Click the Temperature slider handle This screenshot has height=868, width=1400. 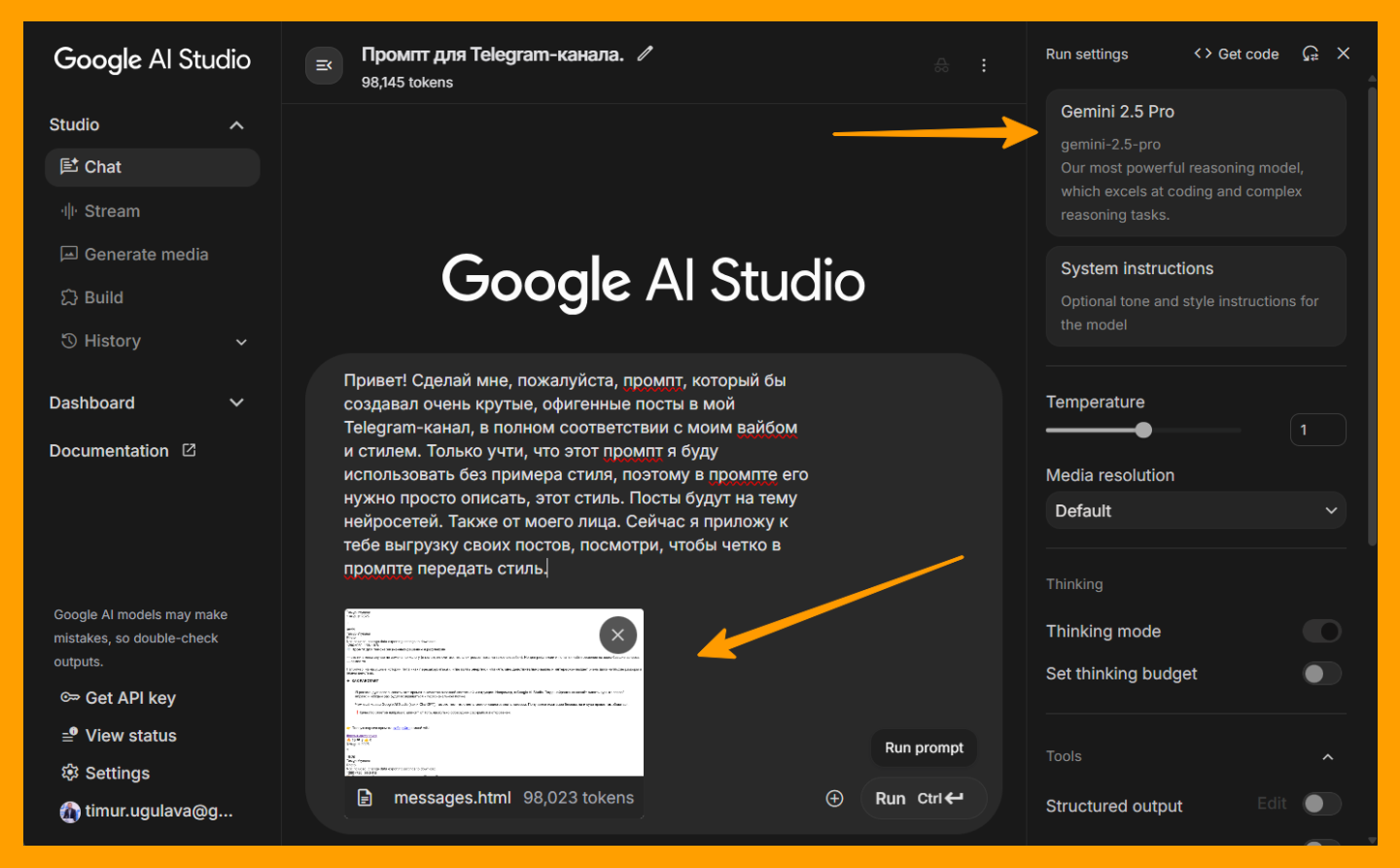(1143, 430)
